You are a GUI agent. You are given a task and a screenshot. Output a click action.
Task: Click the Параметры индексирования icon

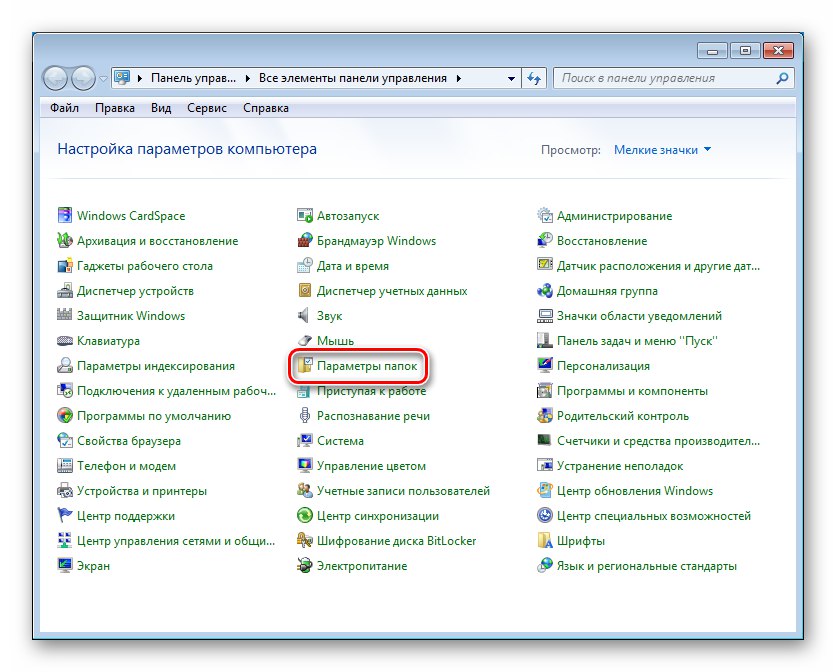[65, 365]
